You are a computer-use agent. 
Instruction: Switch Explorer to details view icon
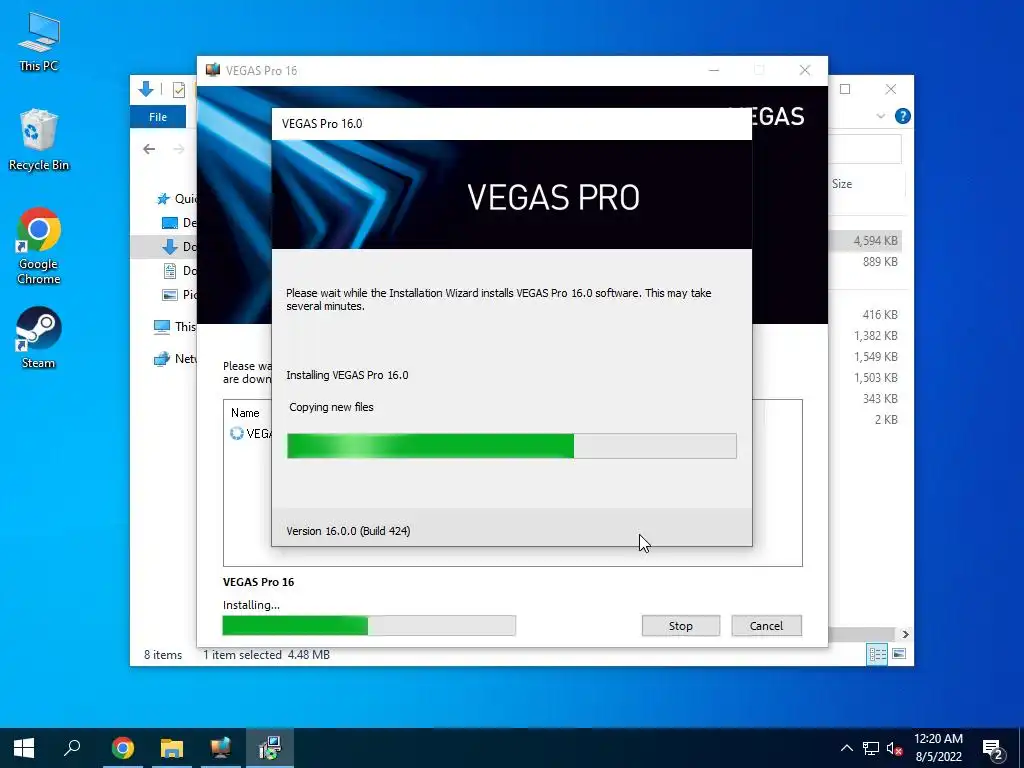[877, 654]
